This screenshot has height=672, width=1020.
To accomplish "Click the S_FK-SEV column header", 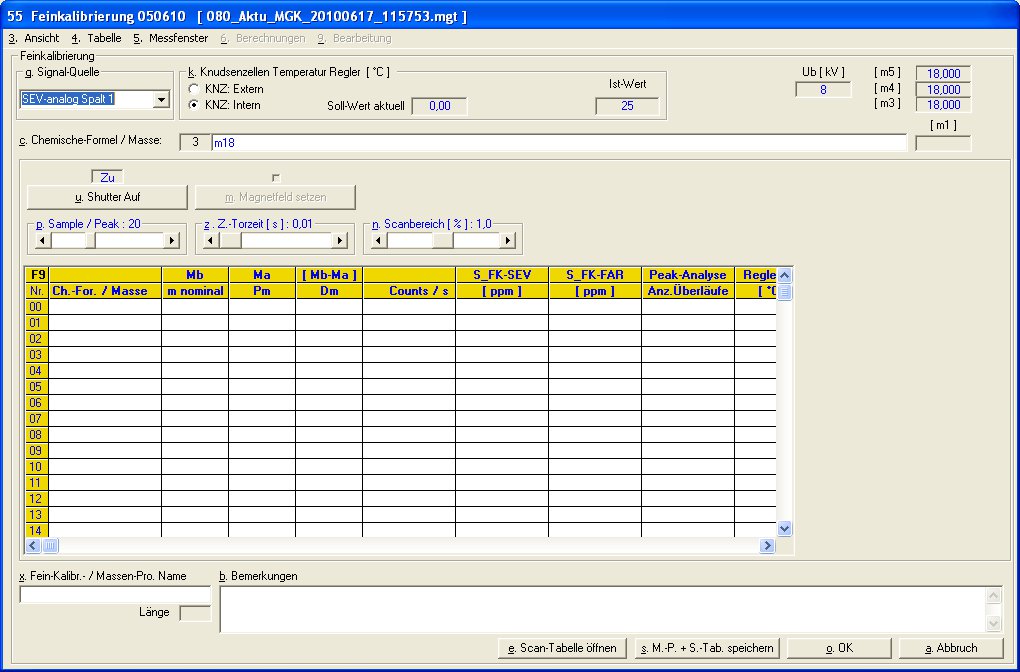I will (502, 275).
